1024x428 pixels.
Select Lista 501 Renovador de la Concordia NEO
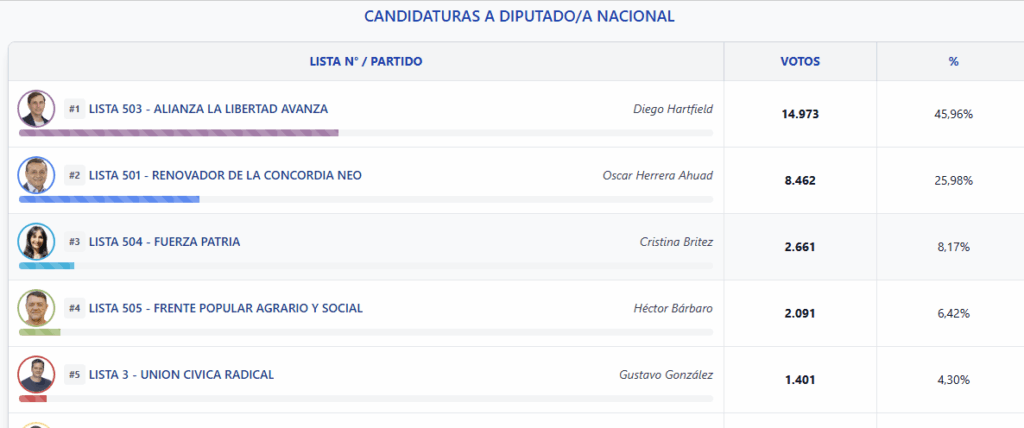pos(225,175)
